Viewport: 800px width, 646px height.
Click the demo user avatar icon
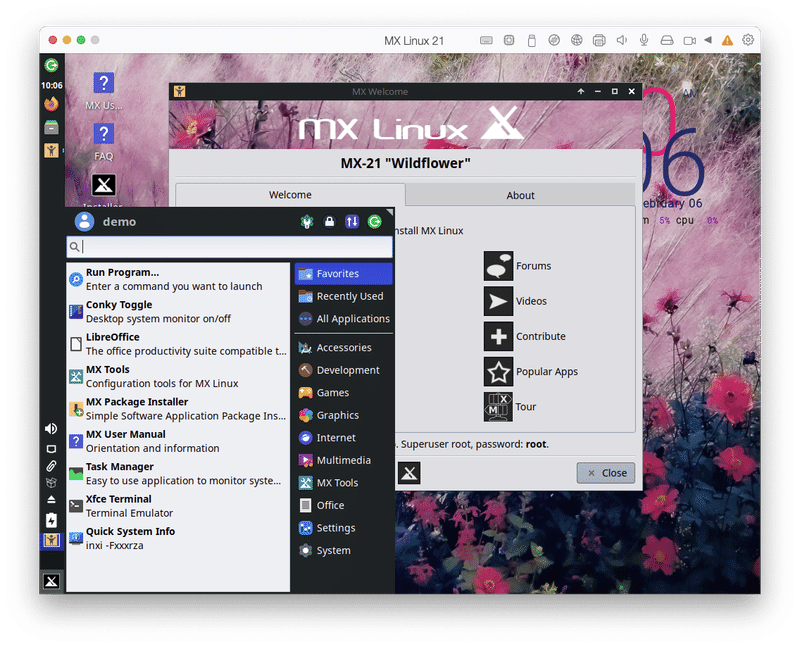(x=84, y=221)
